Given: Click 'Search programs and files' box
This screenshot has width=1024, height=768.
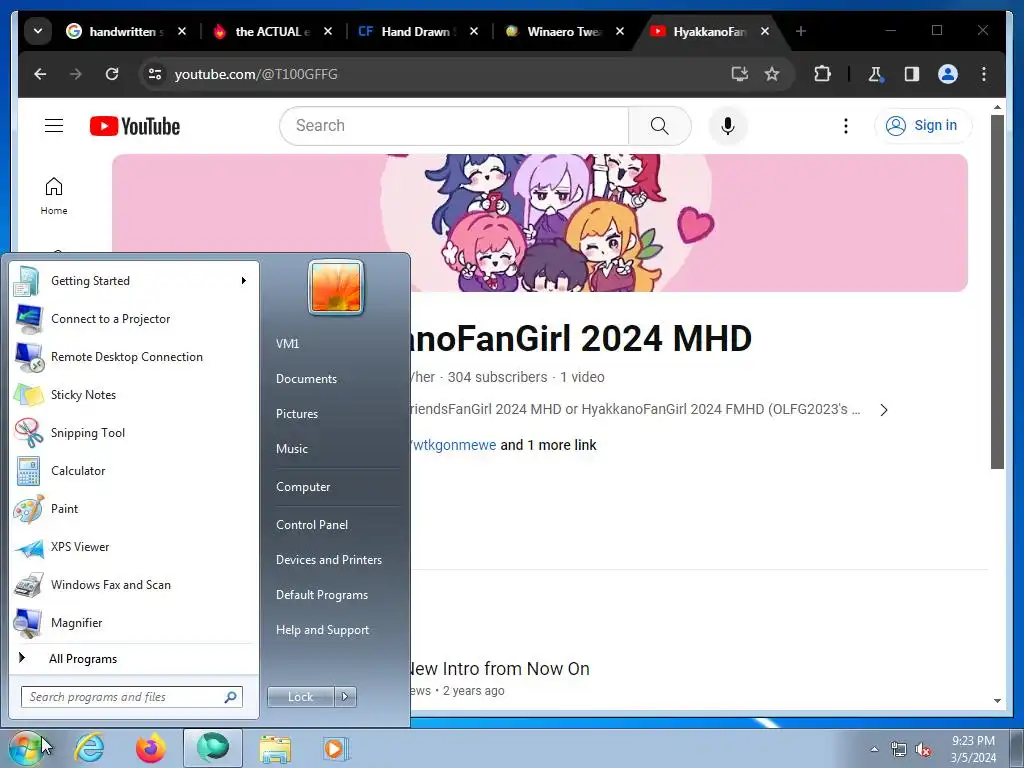Looking at the screenshot, I should click(132, 697).
